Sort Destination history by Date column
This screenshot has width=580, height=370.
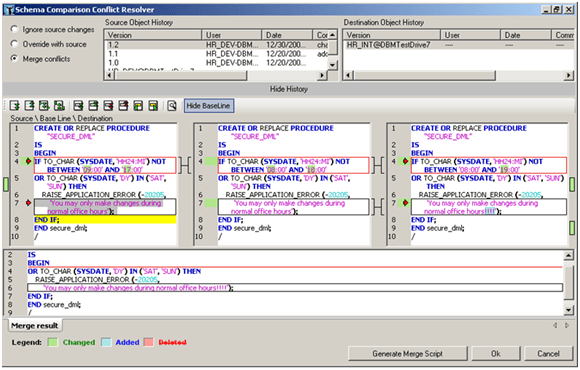pos(526,35)
